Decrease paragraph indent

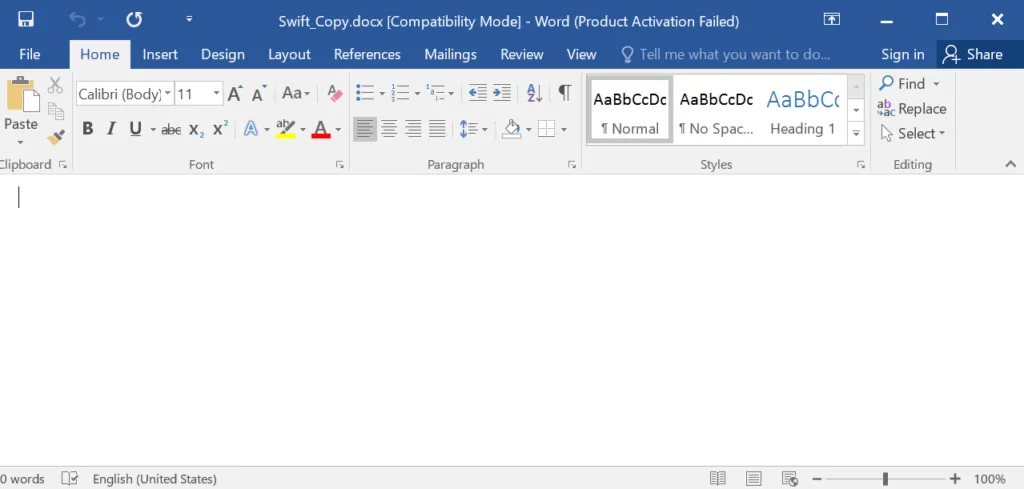coord(477,93)
